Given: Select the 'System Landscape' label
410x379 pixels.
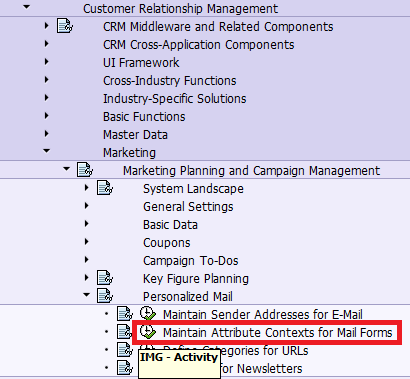Looking at the screenshot, I should pos(193,189).
